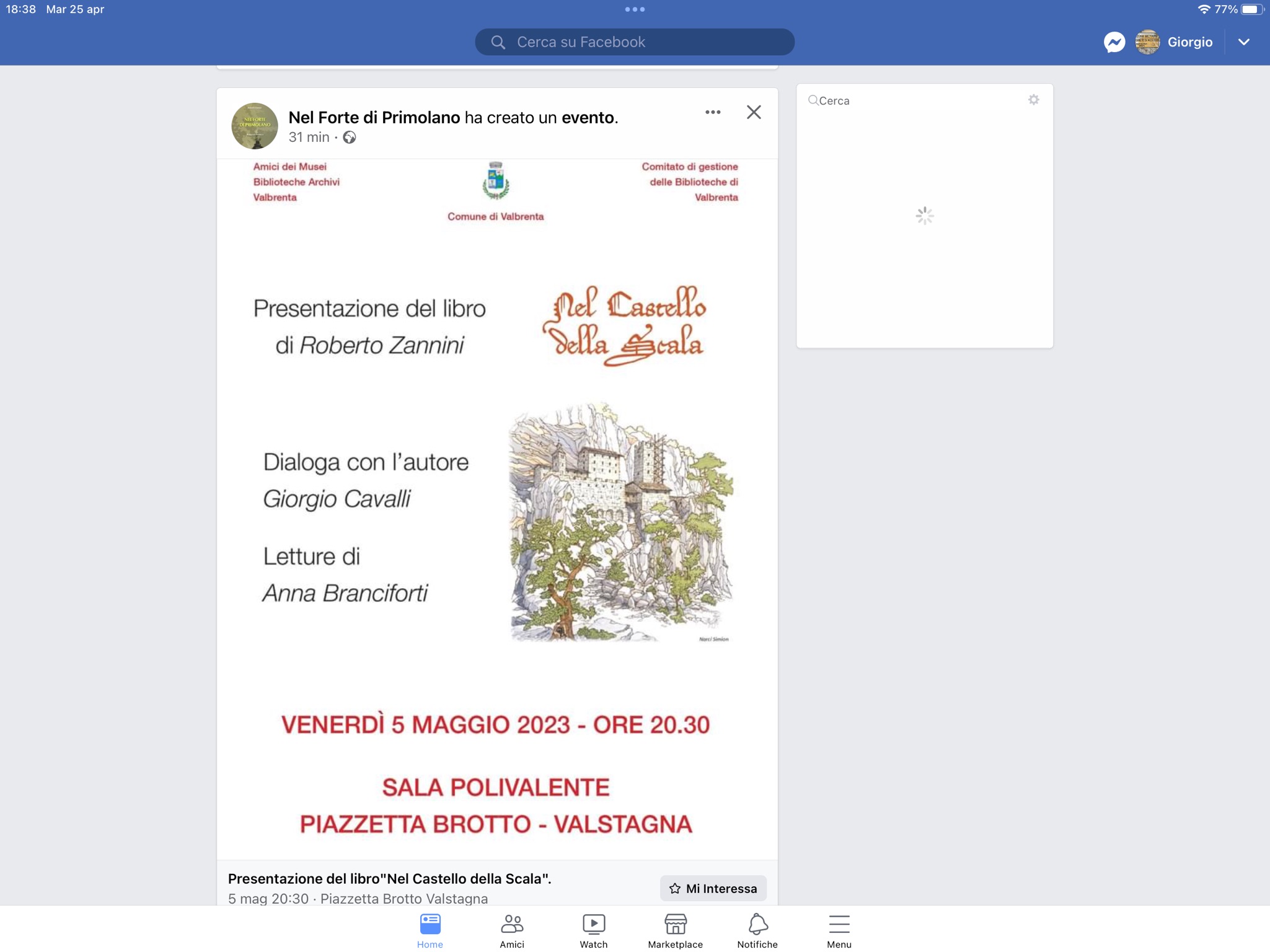This screenshot has height=952, width=1270.
Task: Click the public globe privacy icon
Action: click(350, 138)
